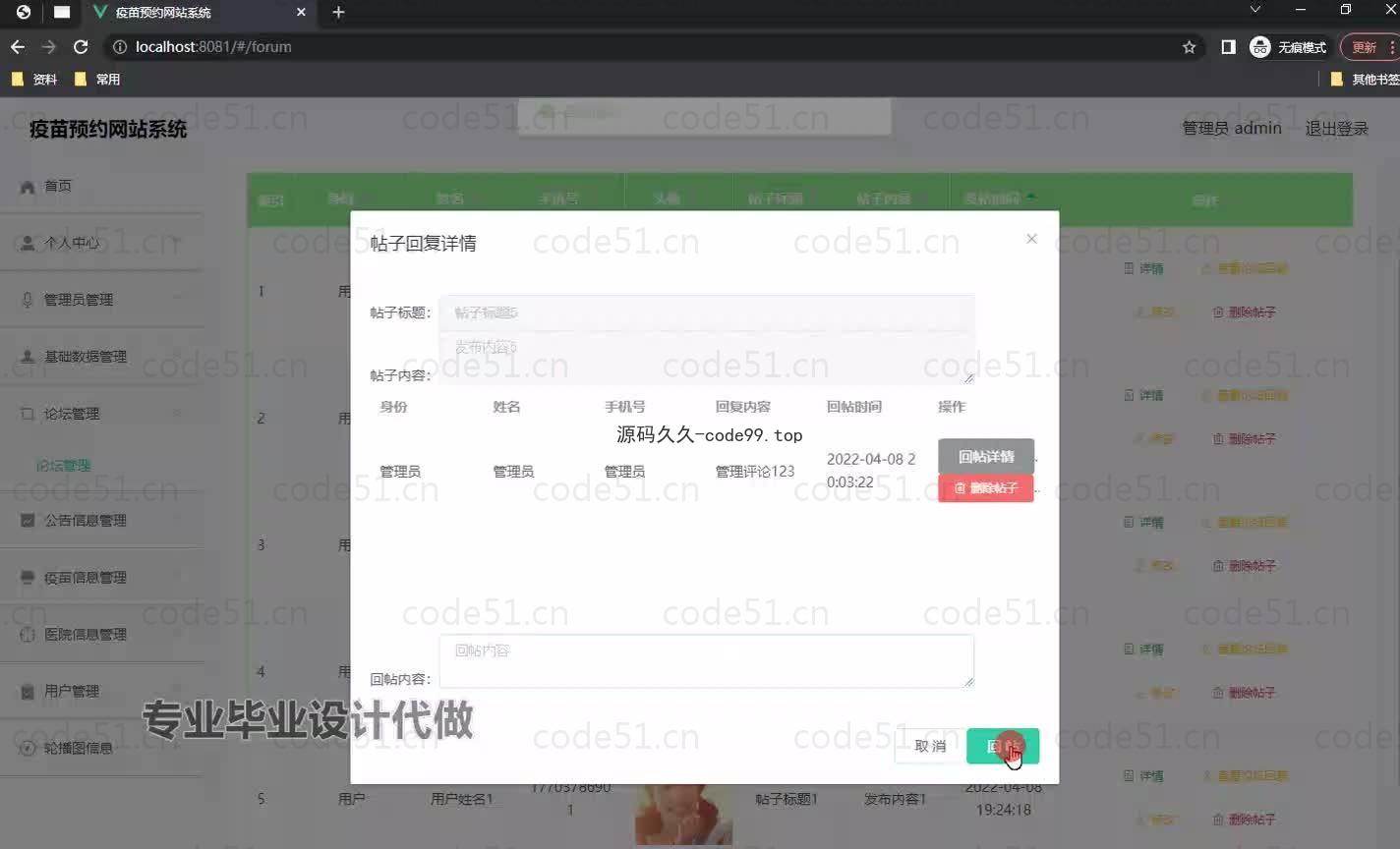Click the browser forward arrow

click(48, 47)
